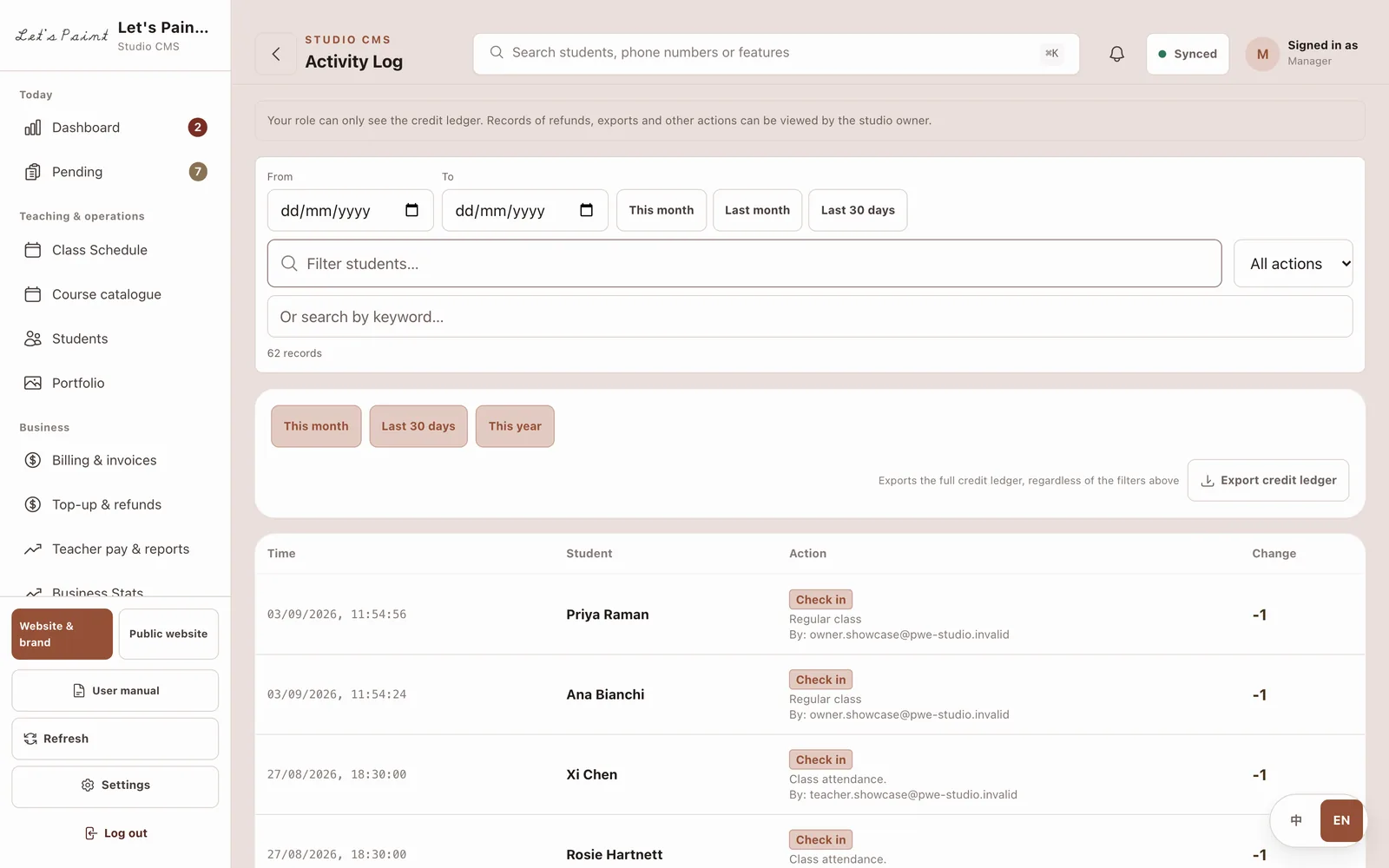Open Settings
This screenshot has width=1389, height=868.
[115, 785]
